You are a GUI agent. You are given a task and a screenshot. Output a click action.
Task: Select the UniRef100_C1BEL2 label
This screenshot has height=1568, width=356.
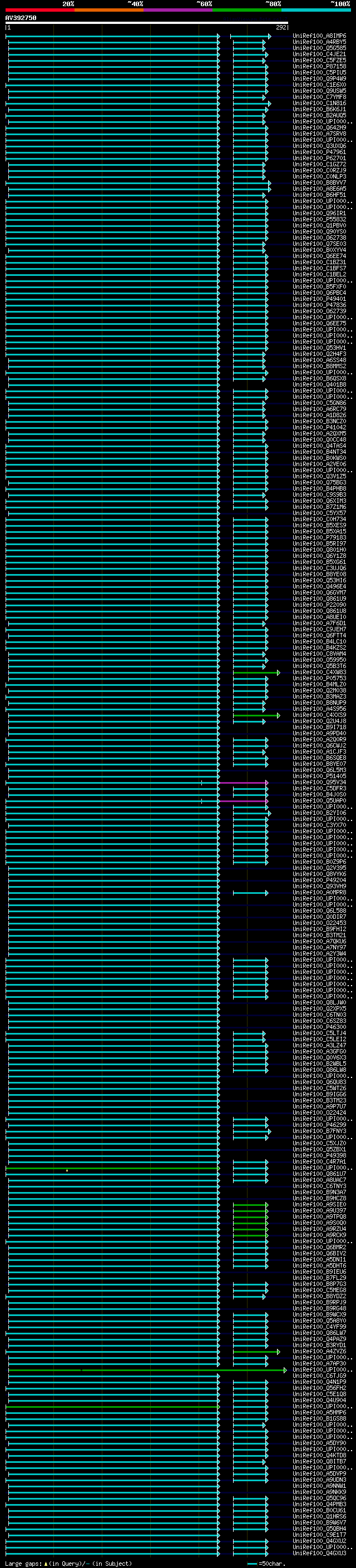coord(319,275)
